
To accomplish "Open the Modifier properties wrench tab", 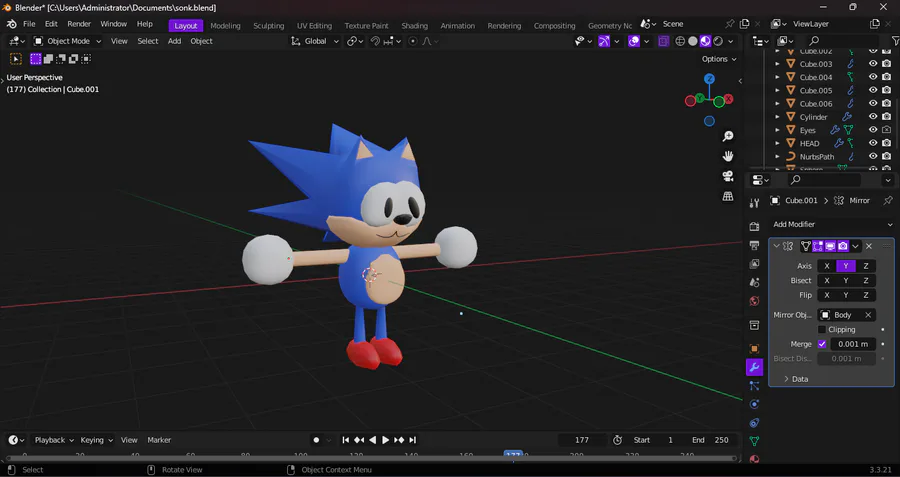I will [754, 367].
